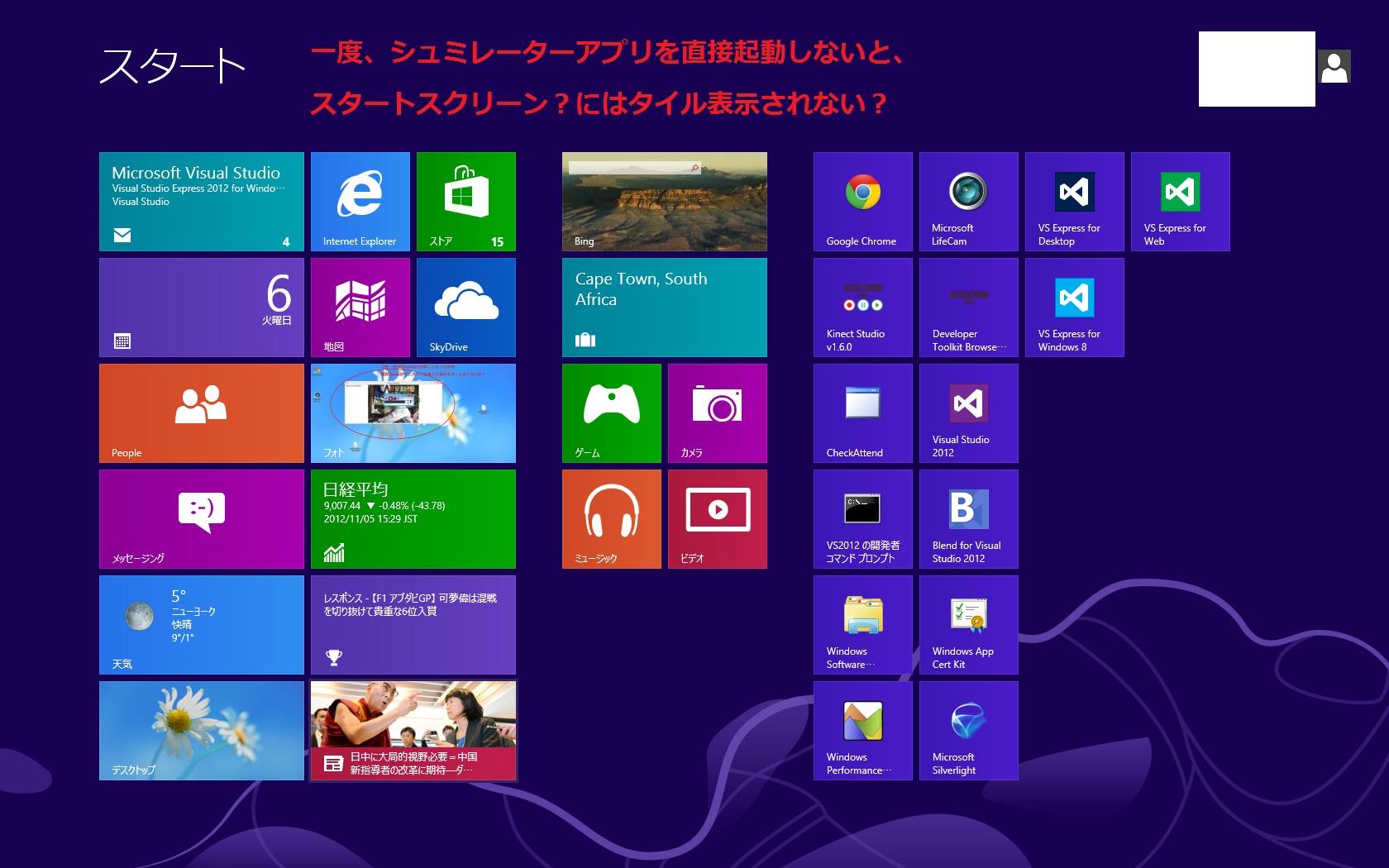Open Windows App Cert Kit
This screenshot has height=868, width=1389.
(969, 625)
